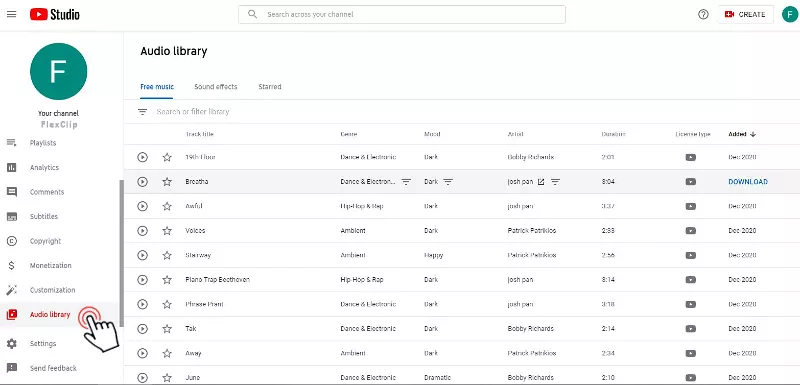The width and height of the screenshot is (800, 385).
Task: Click the license type icon for Awful
Action: pyautogui.click(x=691, y=206)
